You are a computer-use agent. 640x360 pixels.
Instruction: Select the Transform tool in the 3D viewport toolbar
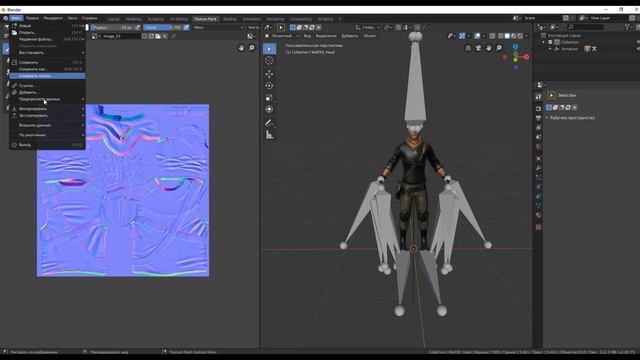coord(269,109)
